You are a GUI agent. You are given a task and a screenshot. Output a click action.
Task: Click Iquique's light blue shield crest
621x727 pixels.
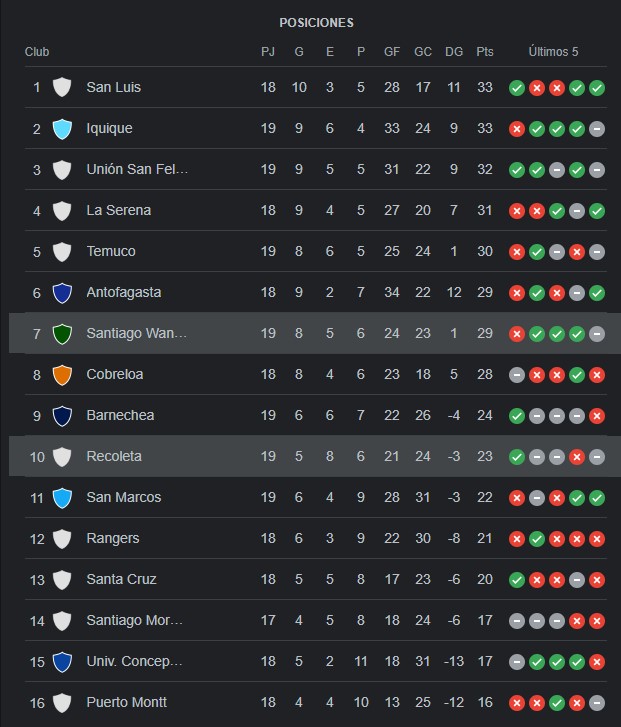tap(62, 129)
